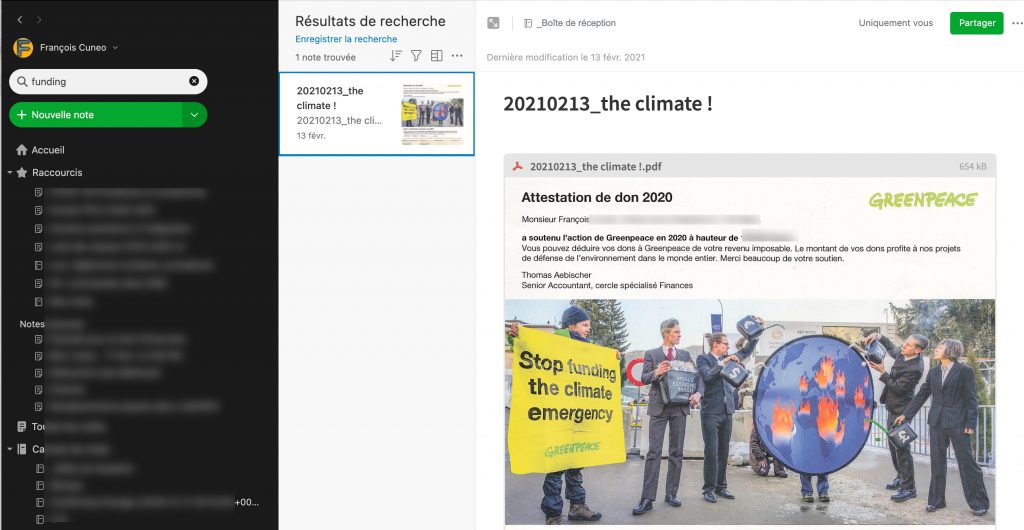Open more options in search results header
Viewport: 1024px width, 530px height.
coord(457,56)
